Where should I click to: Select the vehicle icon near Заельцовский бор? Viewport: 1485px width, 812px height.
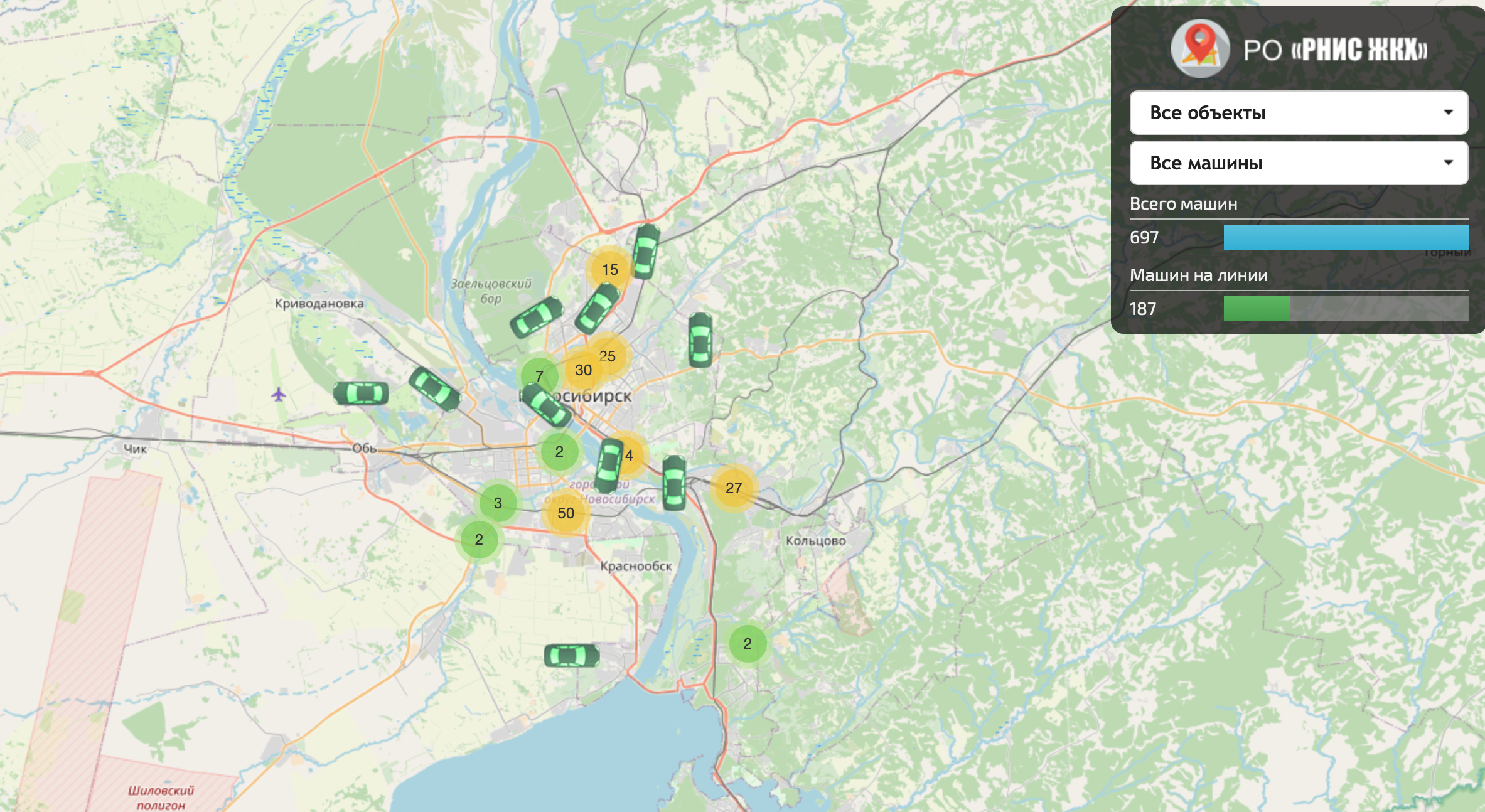[x=537, y=317]
